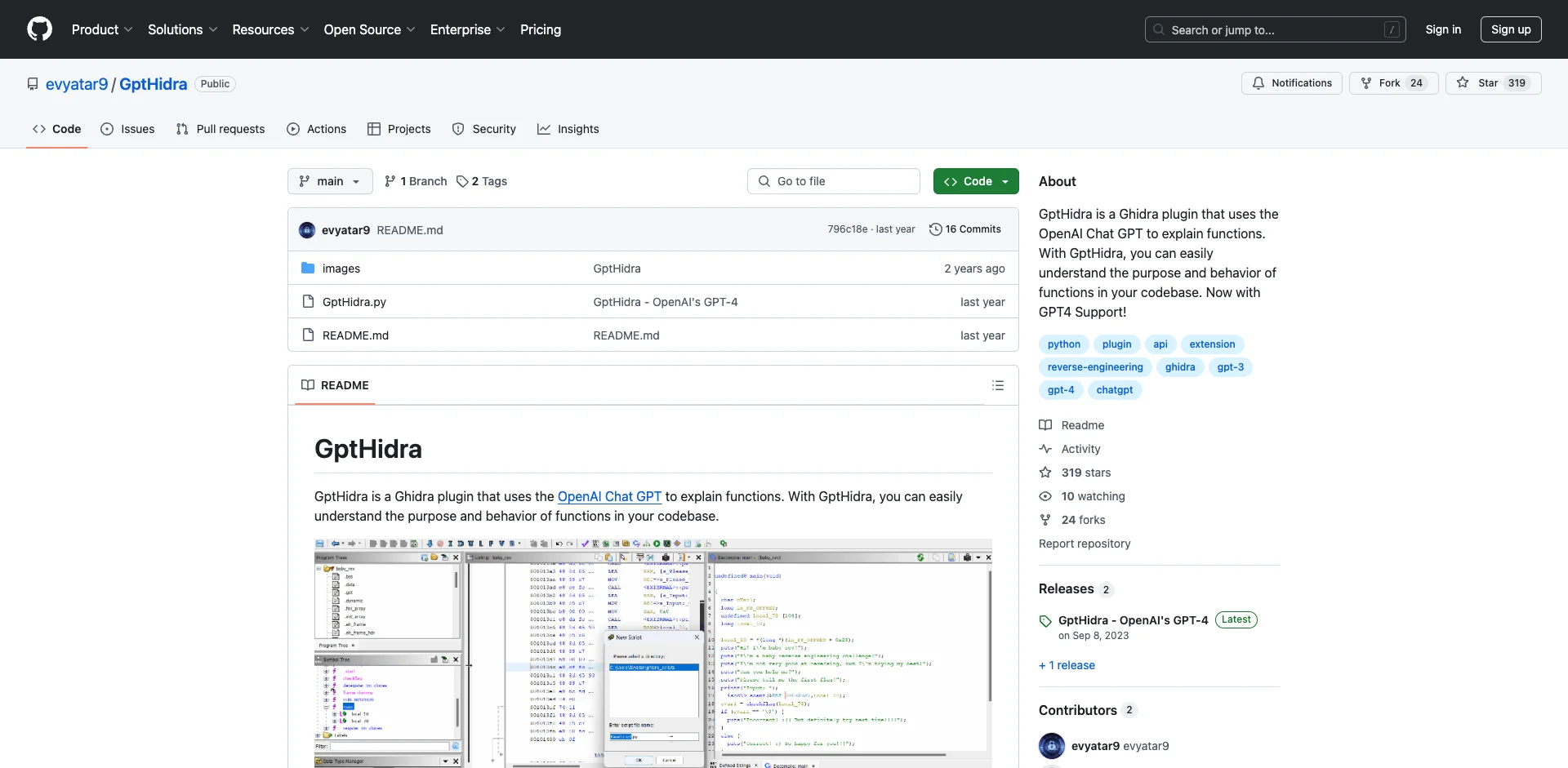1568x768 pixels.
Task: Focus the Search or jump to field
Action: (1276, 29)
